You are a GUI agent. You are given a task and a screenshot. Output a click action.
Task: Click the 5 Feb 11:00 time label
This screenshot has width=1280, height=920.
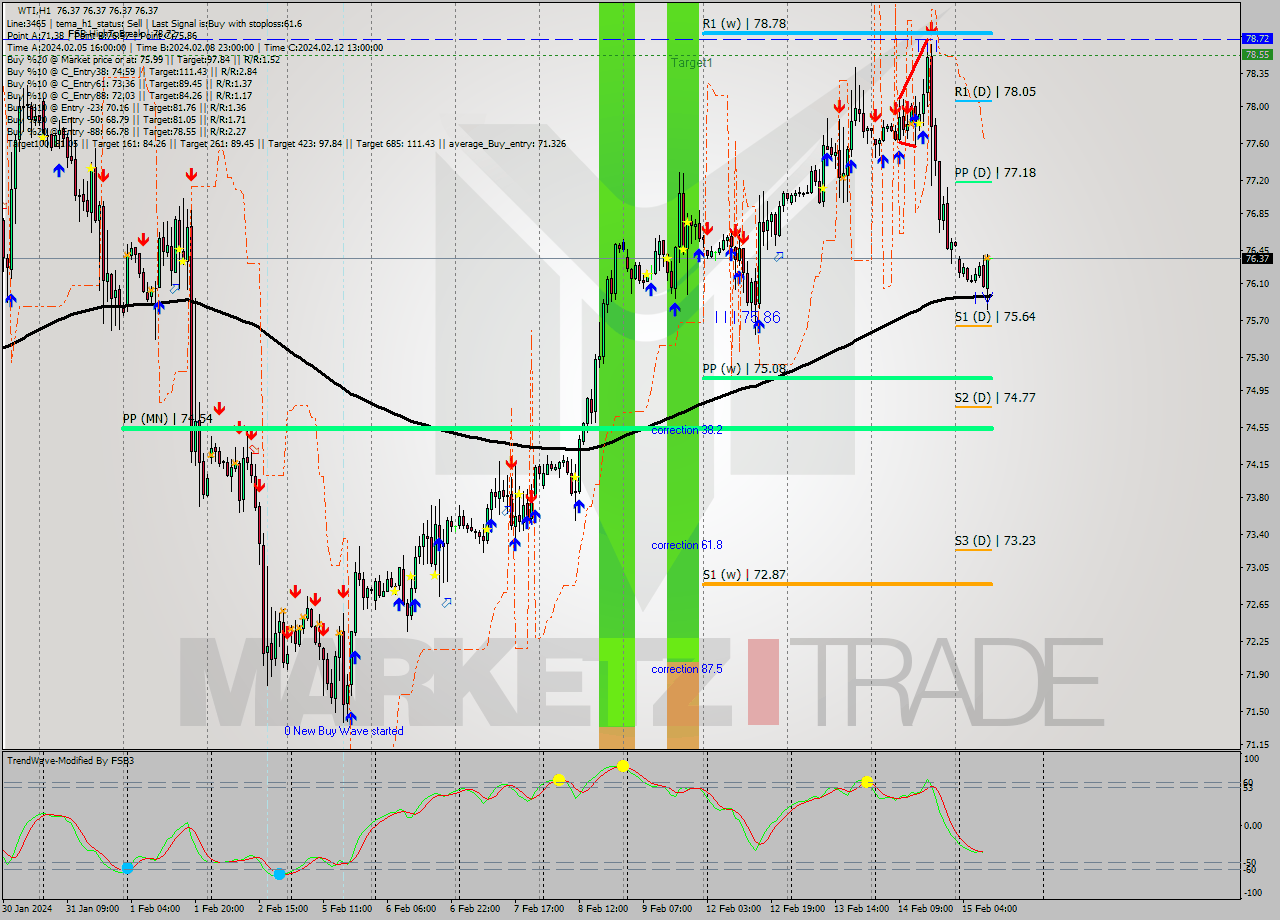[x=347, y=909]
